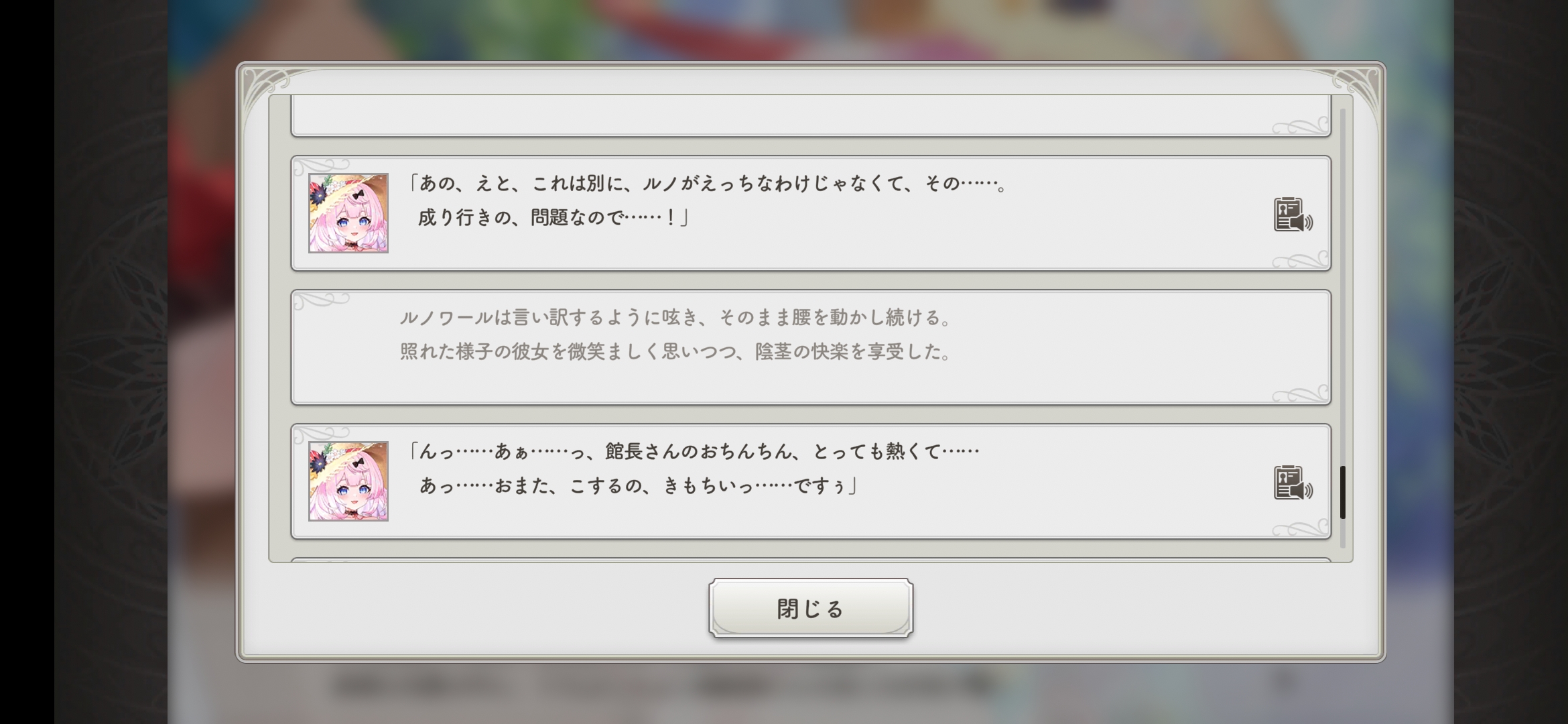Click the dark patterned border right of the dialog
Viewport: 1568px width, 724px height.
click(1510, 362)
